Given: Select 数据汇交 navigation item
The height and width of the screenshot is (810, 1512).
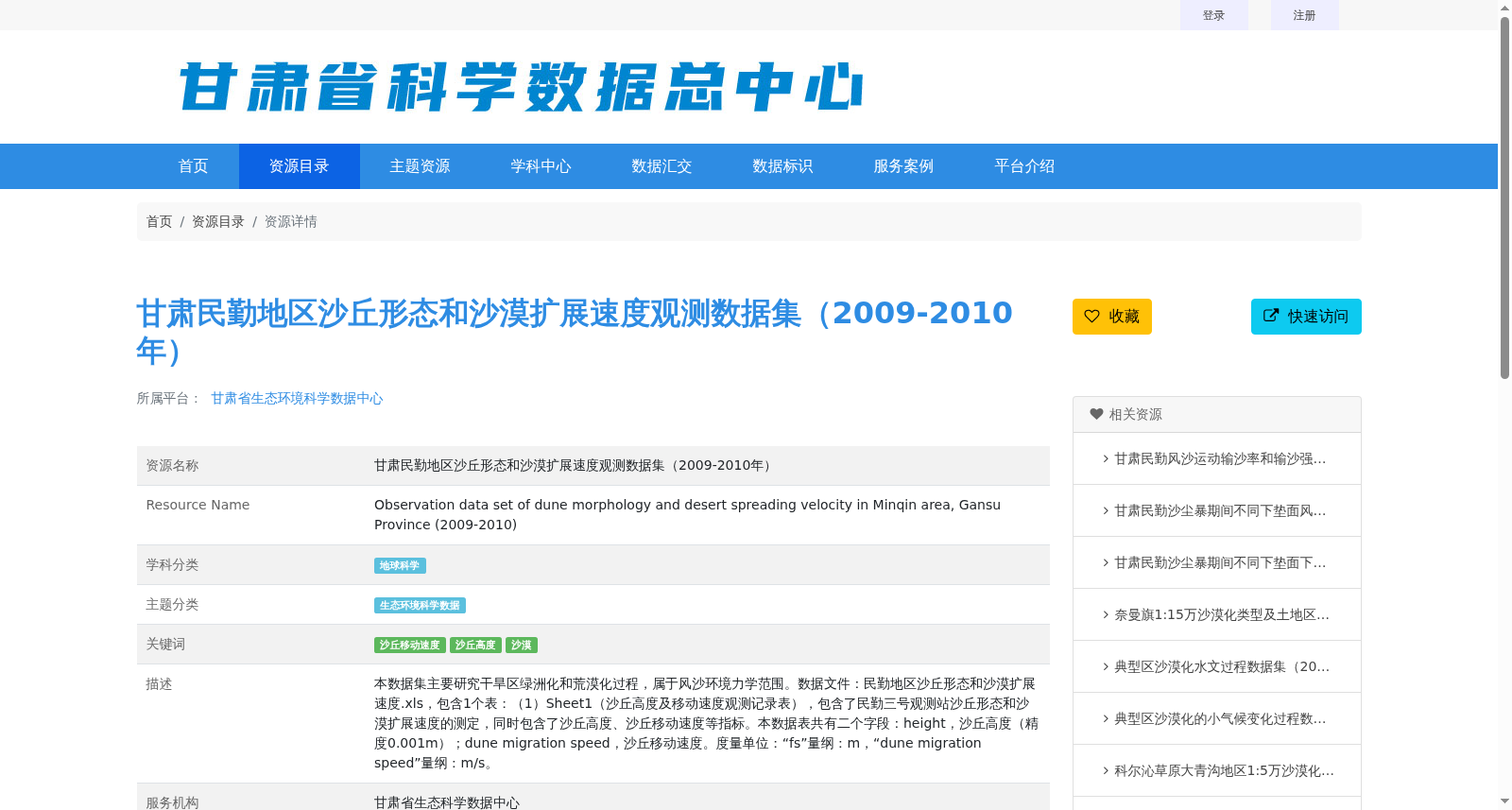Looking at the screenshot, I should (x=662, y=166).
